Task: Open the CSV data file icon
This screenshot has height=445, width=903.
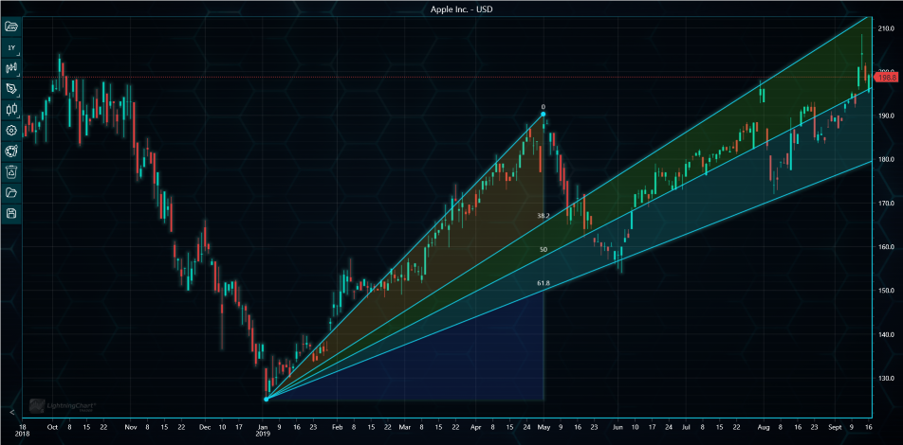Action: 12,26
